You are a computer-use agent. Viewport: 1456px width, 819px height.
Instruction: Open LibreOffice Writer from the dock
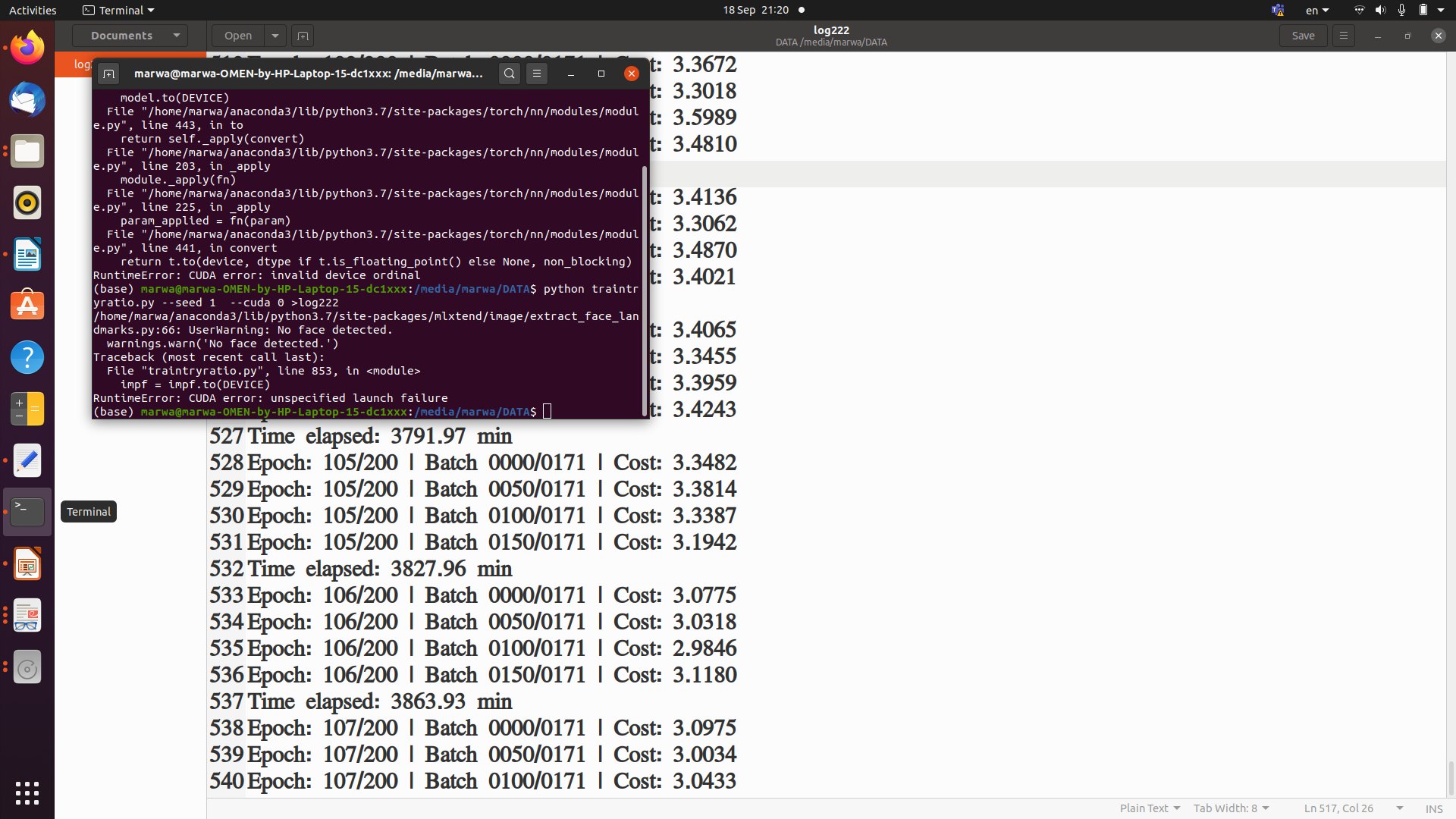pos(27,254)
